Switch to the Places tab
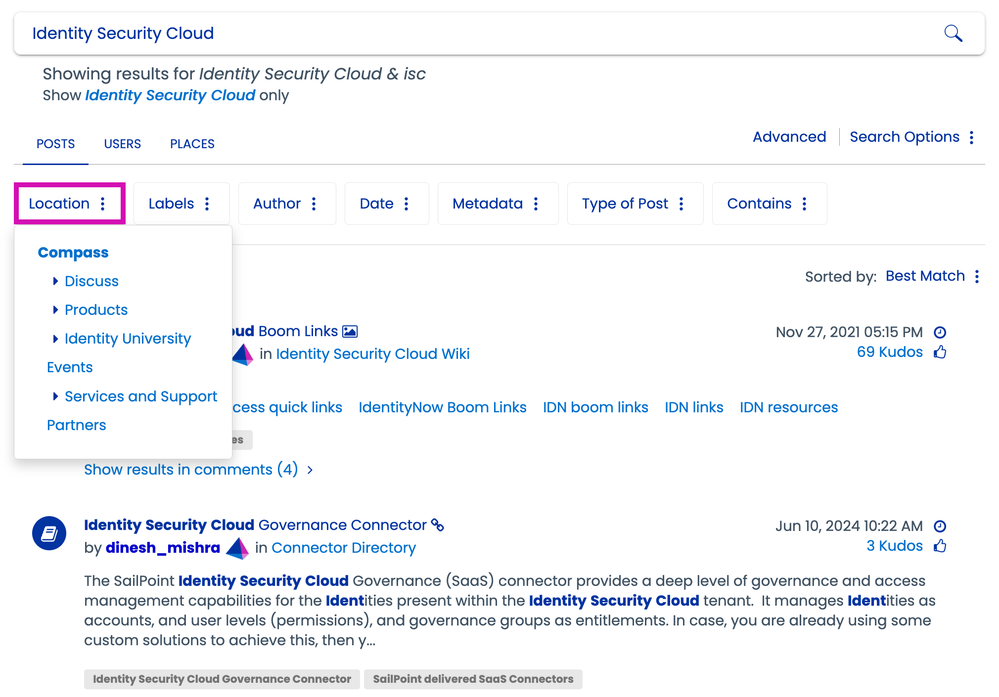999x697 pixels. 192,144
